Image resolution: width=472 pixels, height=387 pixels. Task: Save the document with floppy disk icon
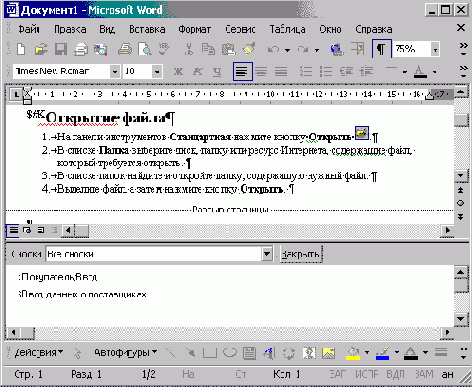pyautogui.click(x=61, y=49)
